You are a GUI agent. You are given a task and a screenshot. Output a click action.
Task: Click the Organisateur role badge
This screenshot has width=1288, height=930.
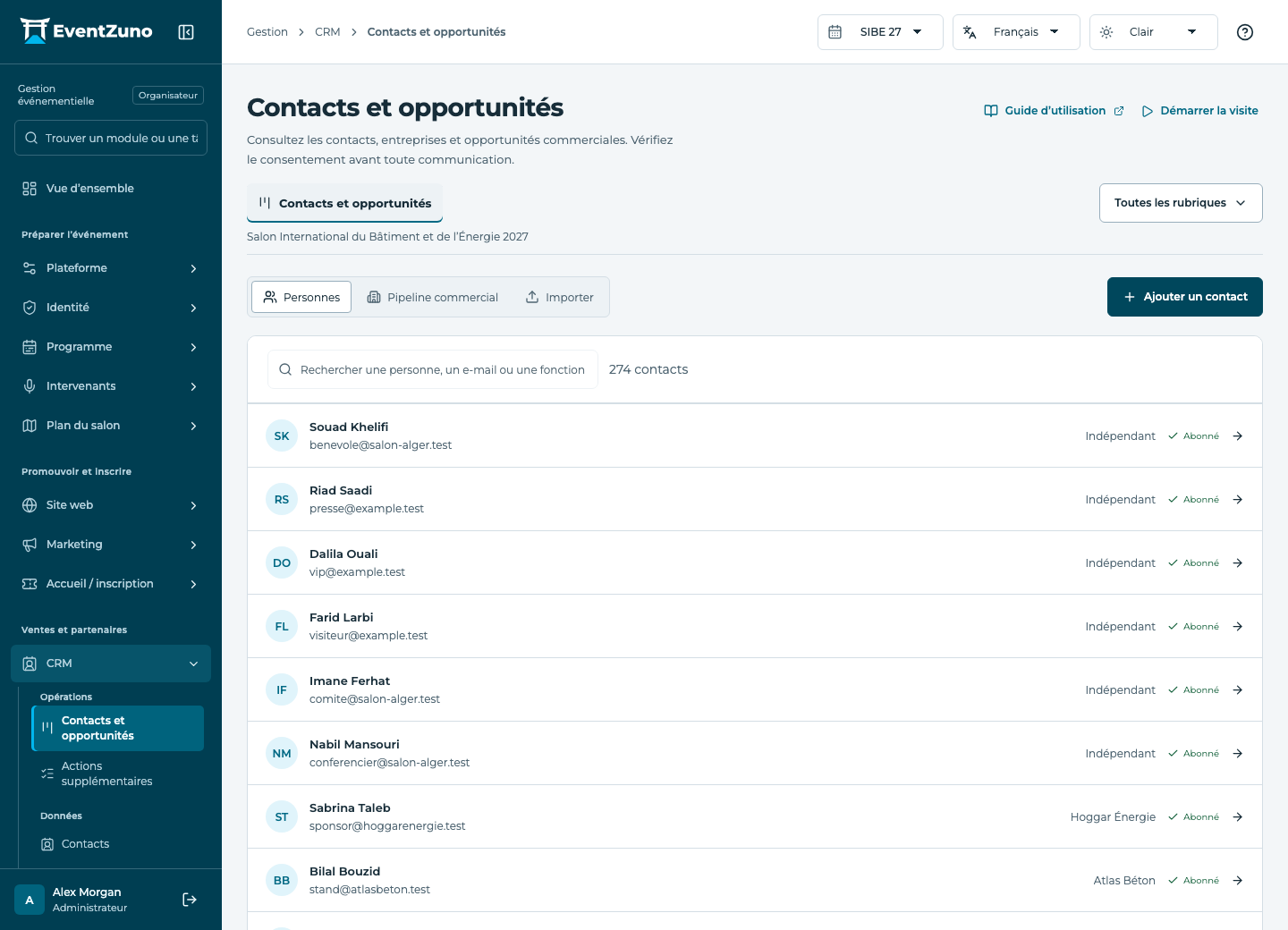[168, 96]
